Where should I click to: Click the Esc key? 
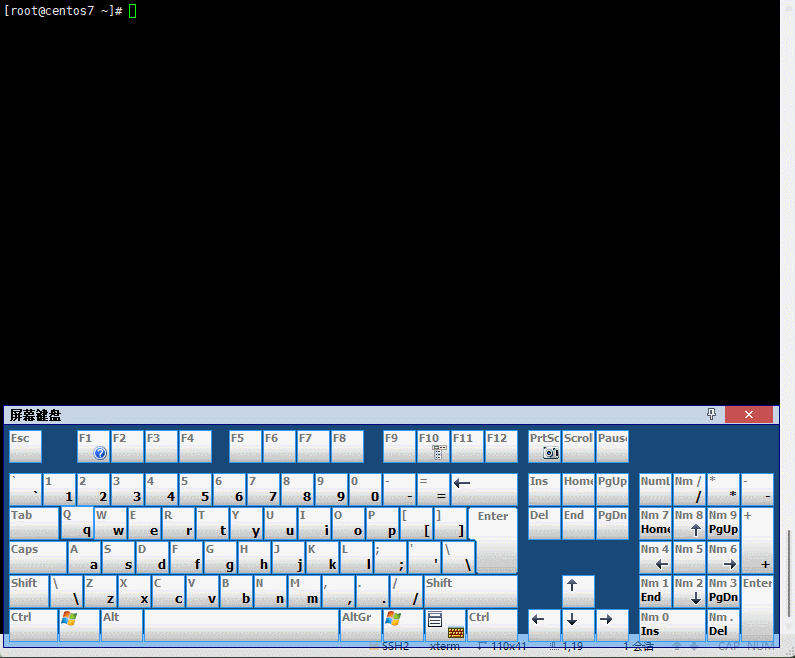25,446
